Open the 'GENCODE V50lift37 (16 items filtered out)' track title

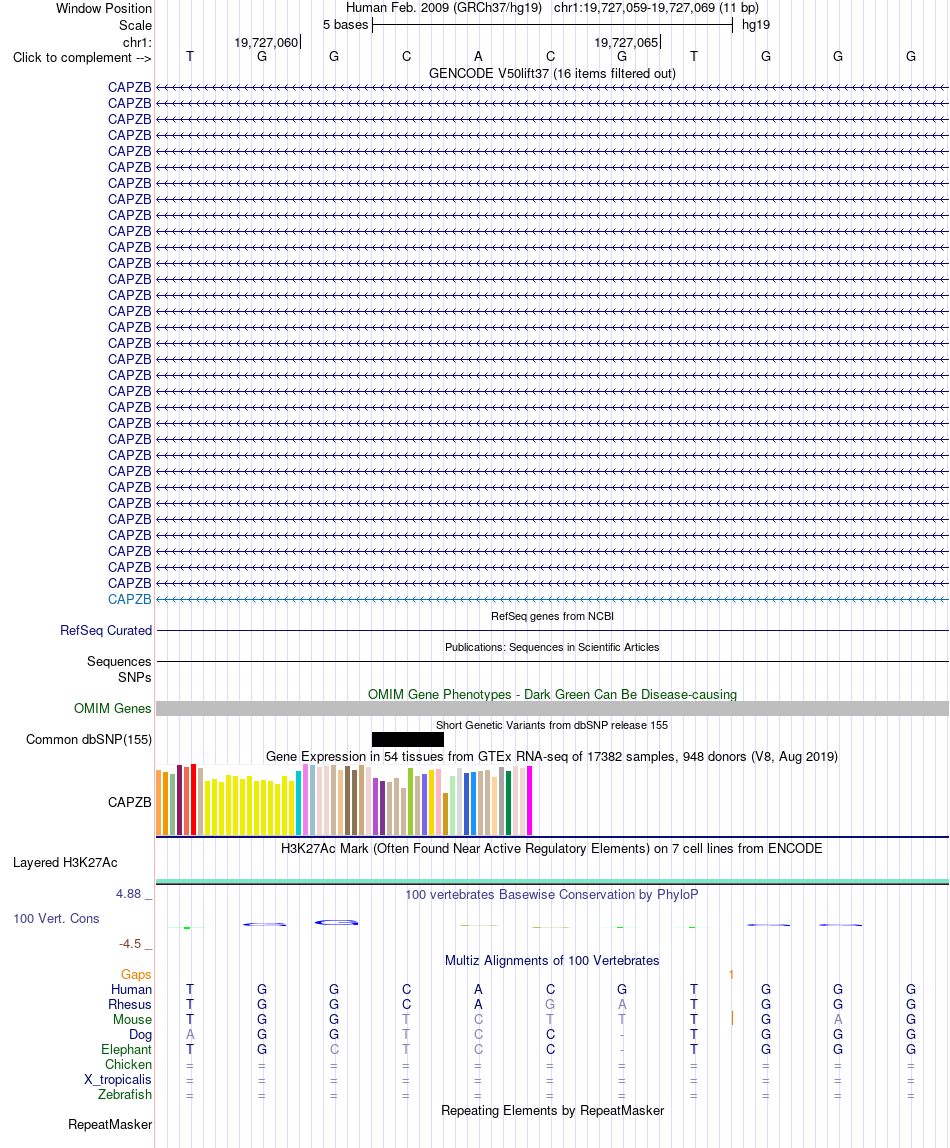[x=552, y=73]
